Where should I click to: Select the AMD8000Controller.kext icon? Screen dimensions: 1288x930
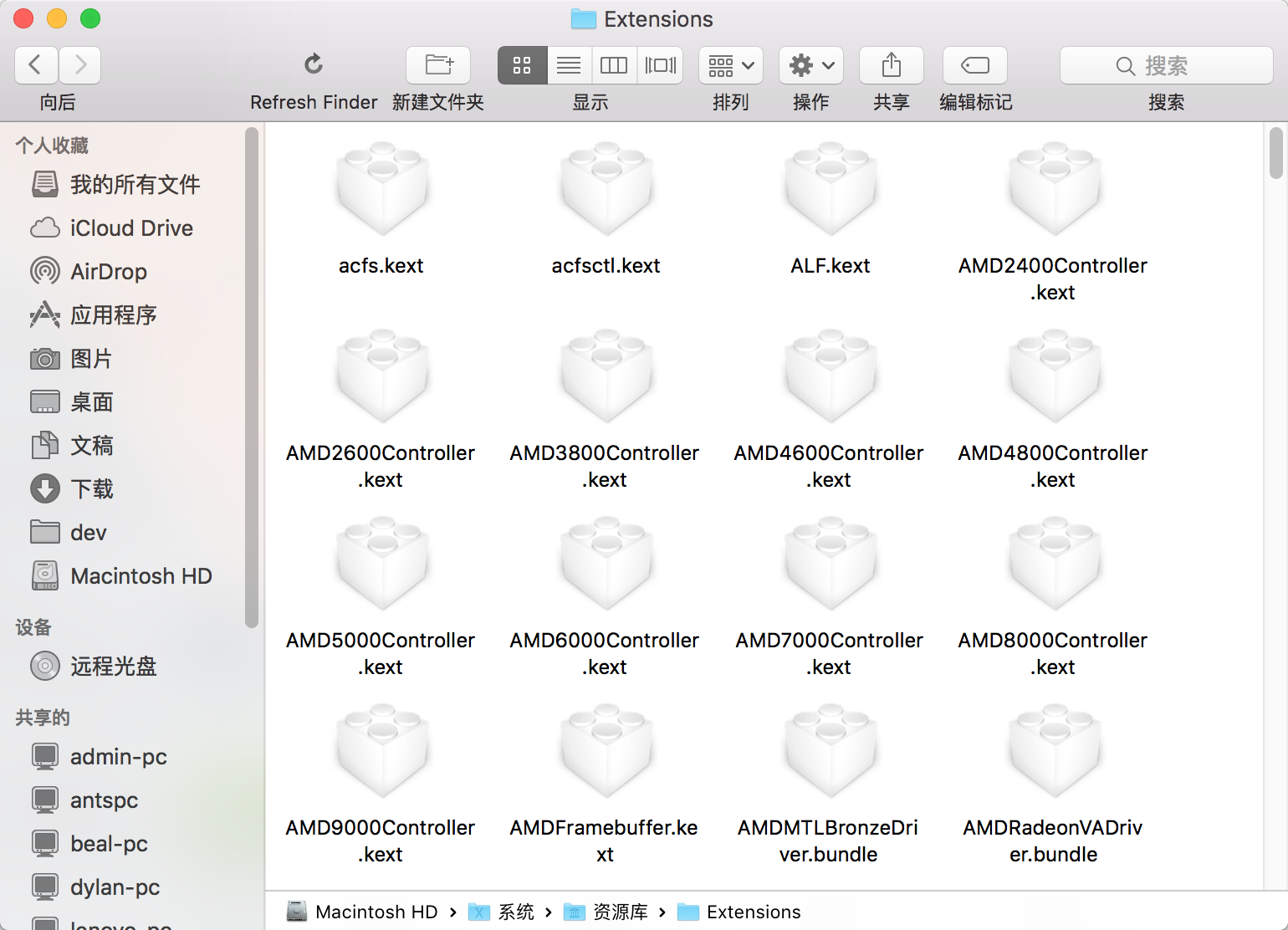point(1055,563)
